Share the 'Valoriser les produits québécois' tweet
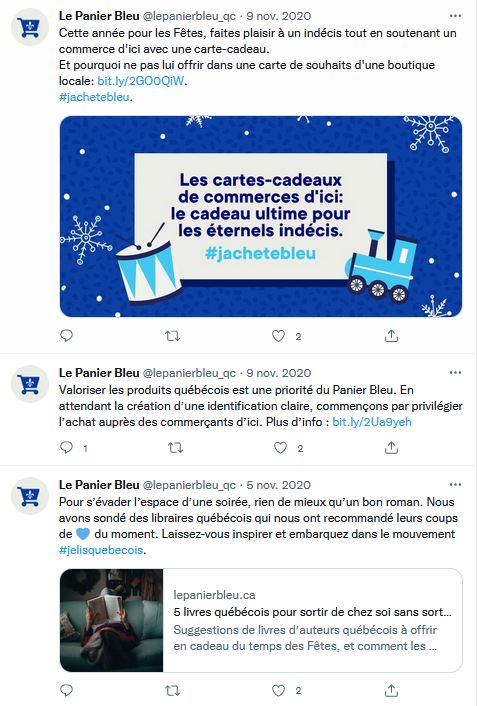The width and height of the screenshot is (479, 706). coord(391,448)
